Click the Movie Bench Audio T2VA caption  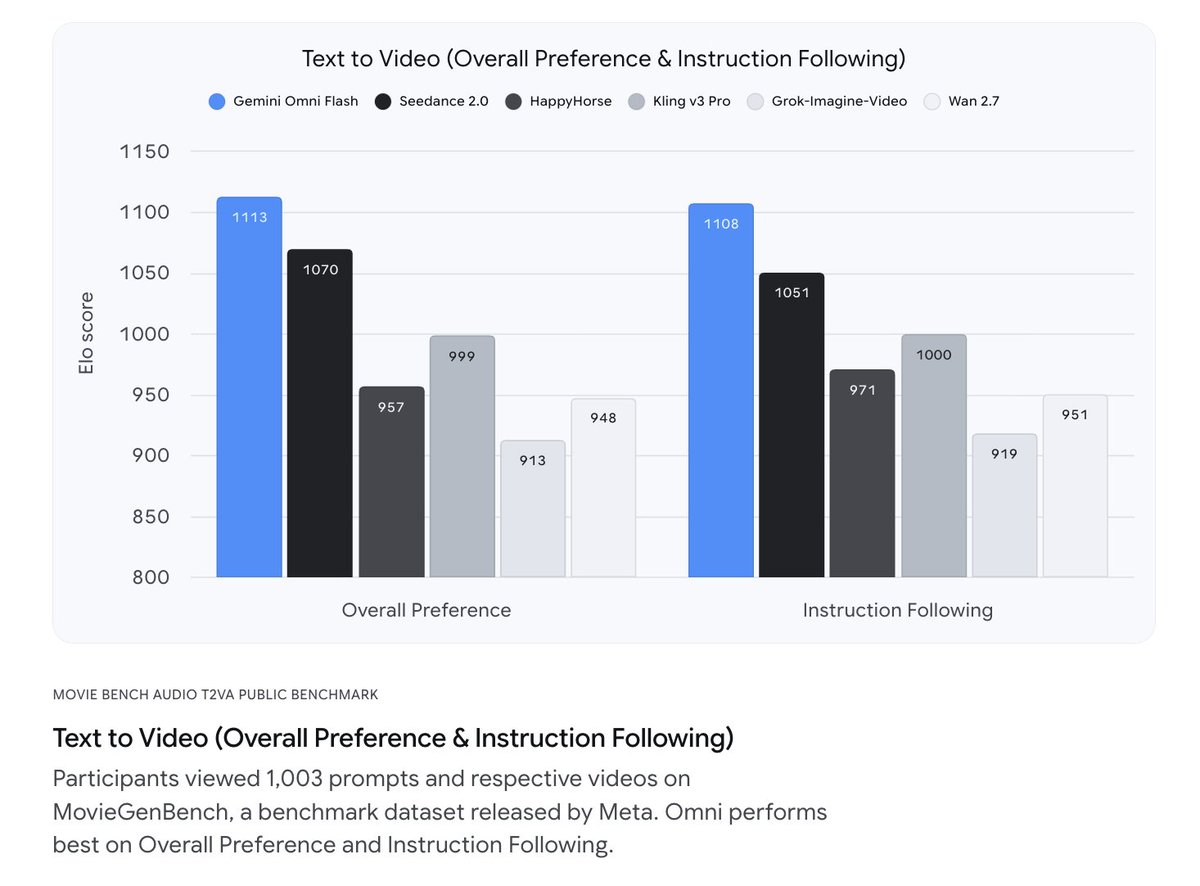tap(215, 694)
